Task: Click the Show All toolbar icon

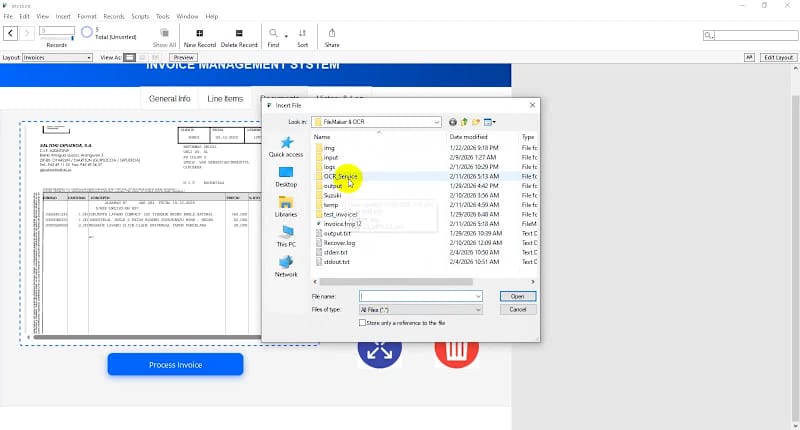Action: point(164,33)
